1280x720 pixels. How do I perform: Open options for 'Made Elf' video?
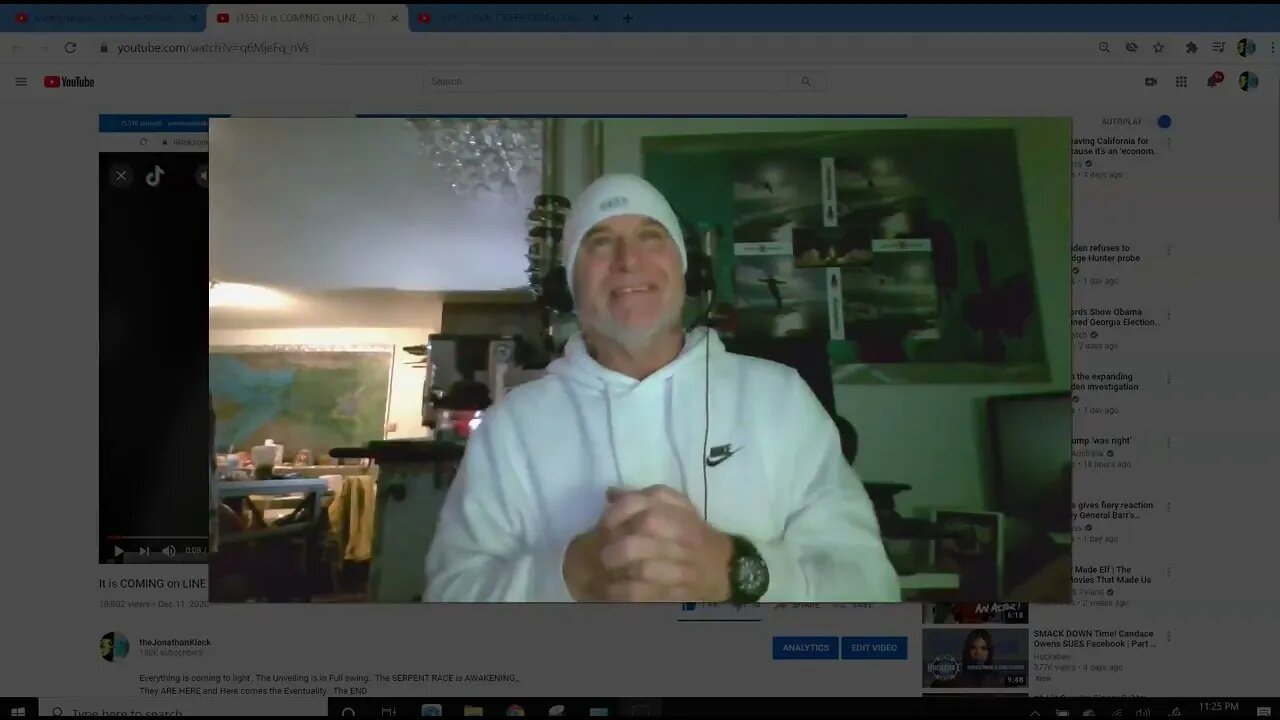[x=1168, y=571]
